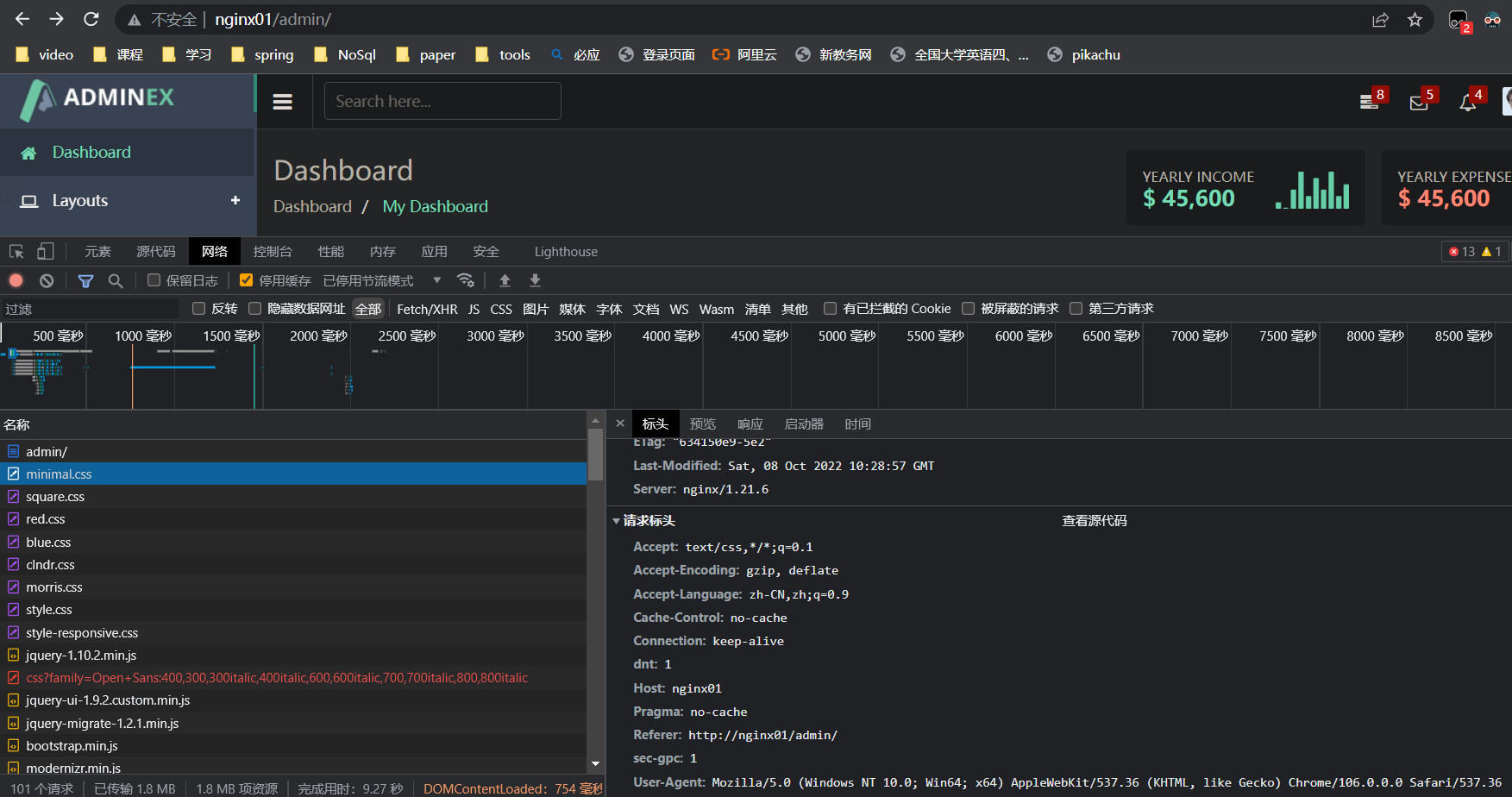Collapse the 请求标头 section

pos(616,521)
